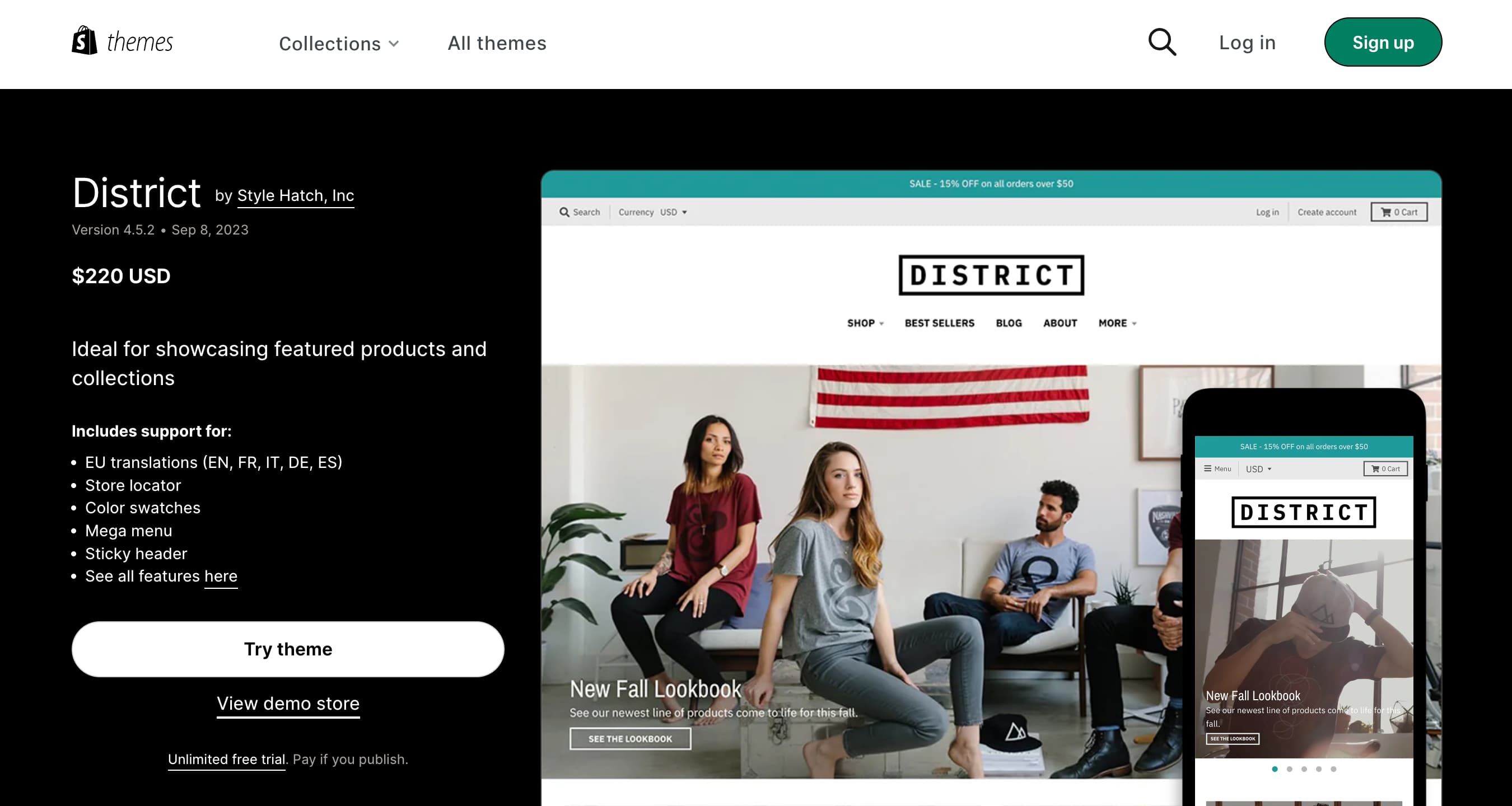
Task: Click the Try theme button
Action: point(288,649)
